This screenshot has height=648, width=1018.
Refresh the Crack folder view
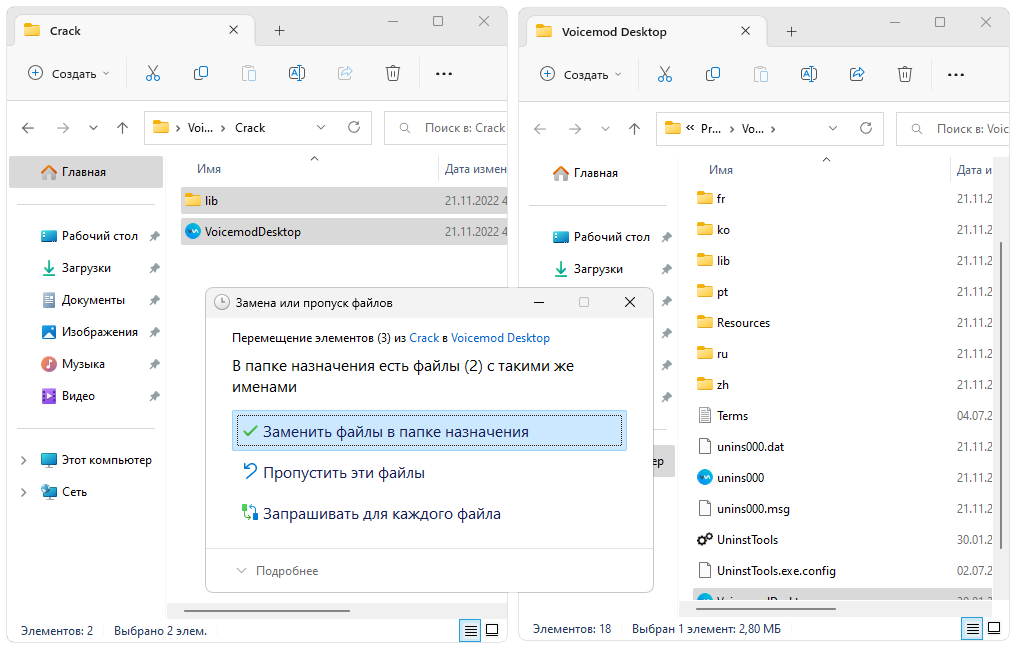point(354,127)
